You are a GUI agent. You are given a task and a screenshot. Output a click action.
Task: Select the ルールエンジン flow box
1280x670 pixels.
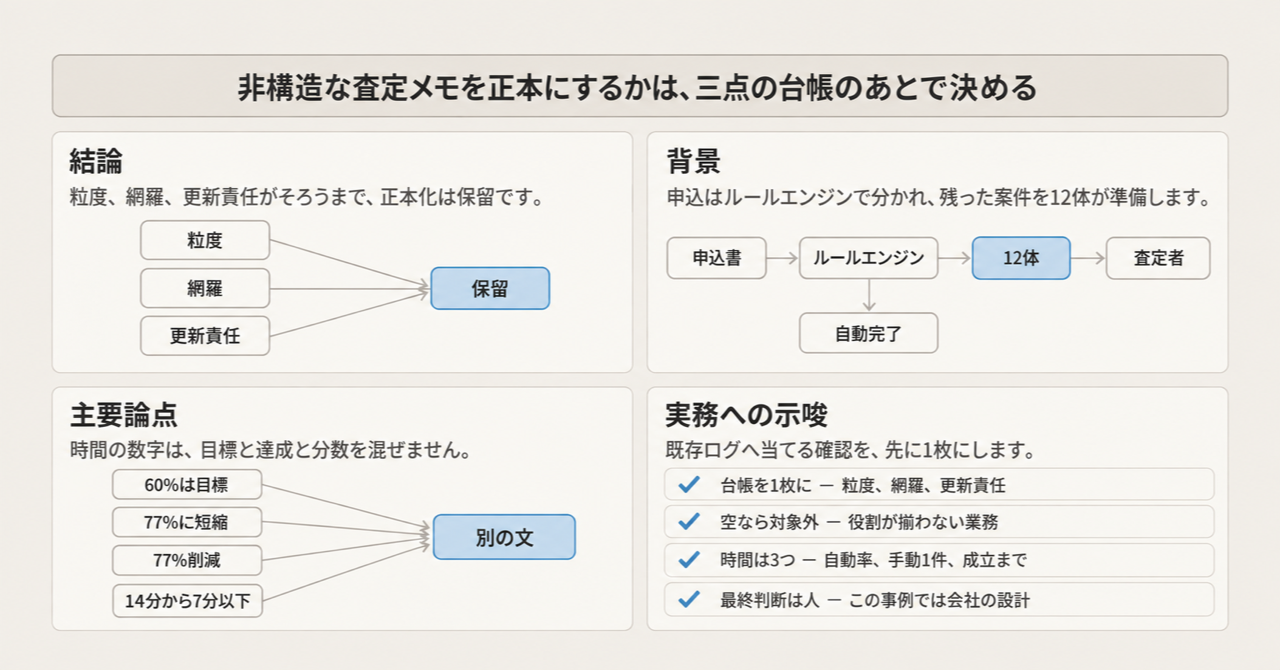click(869, 258)
